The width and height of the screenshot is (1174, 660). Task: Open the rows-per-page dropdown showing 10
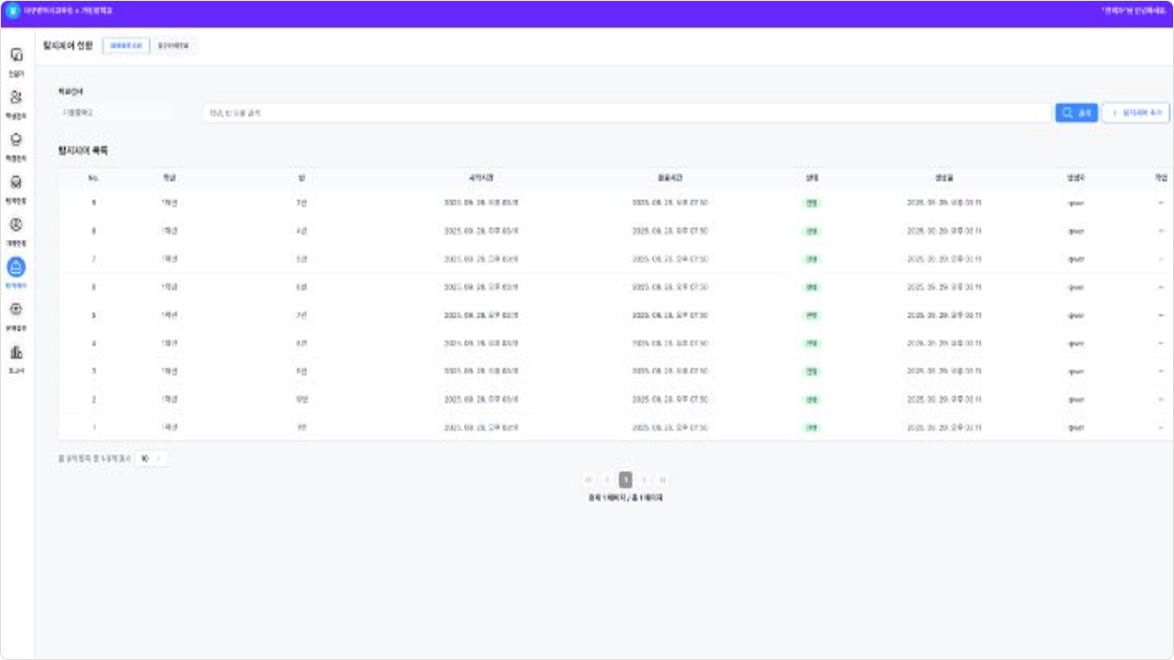[151, 459]
